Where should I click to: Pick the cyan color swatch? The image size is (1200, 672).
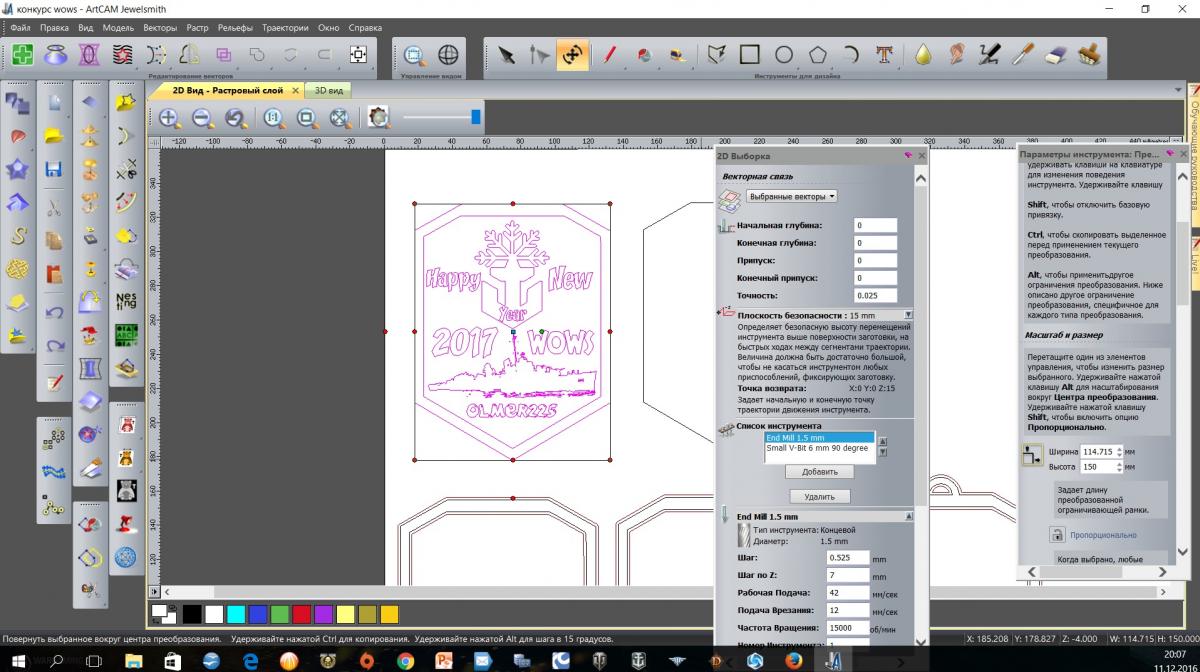pyautogui.click(x=236, y=613)
